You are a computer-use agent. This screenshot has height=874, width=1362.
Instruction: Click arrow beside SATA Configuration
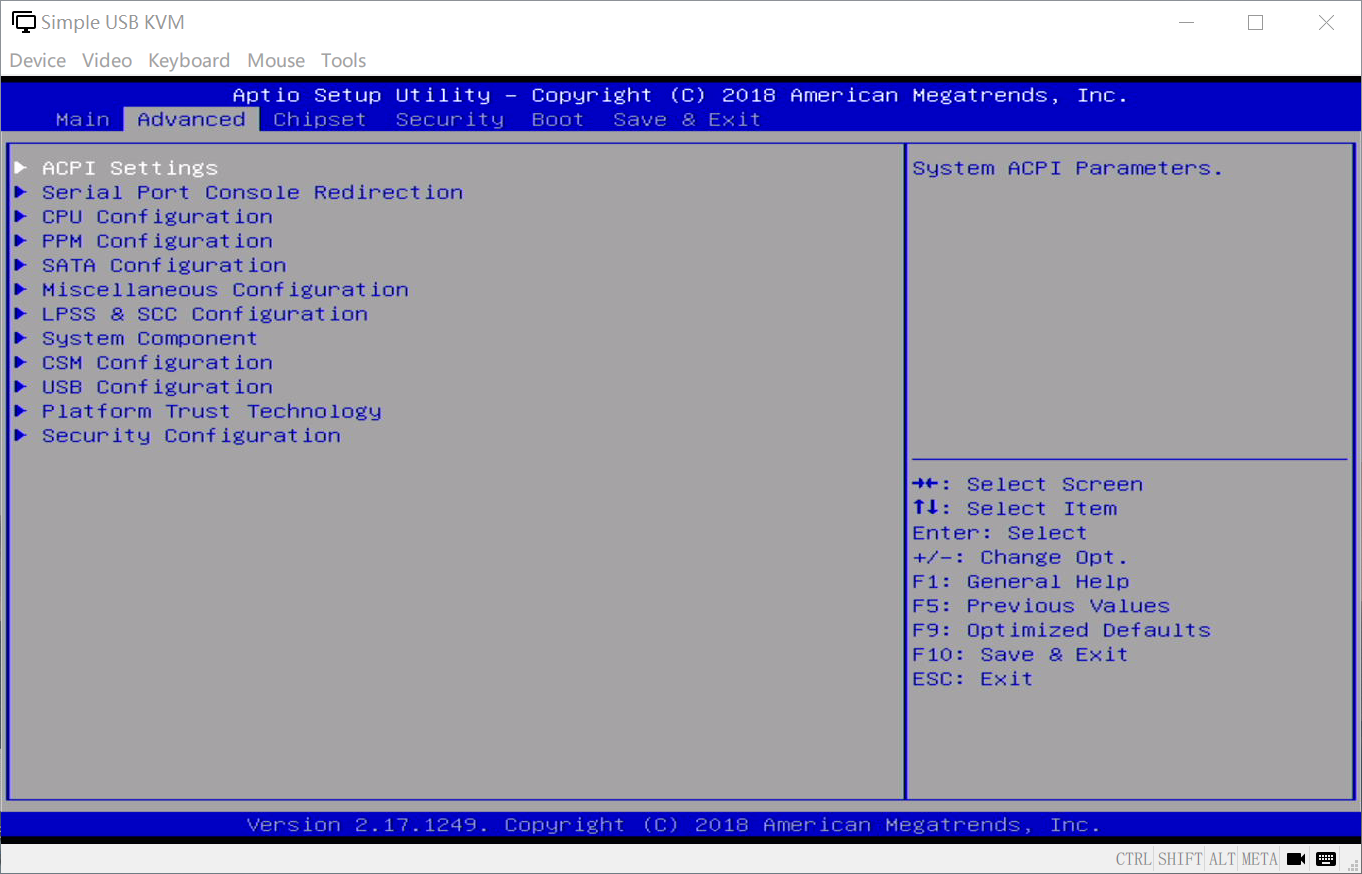pyautogui.click(x=20, y=265)
